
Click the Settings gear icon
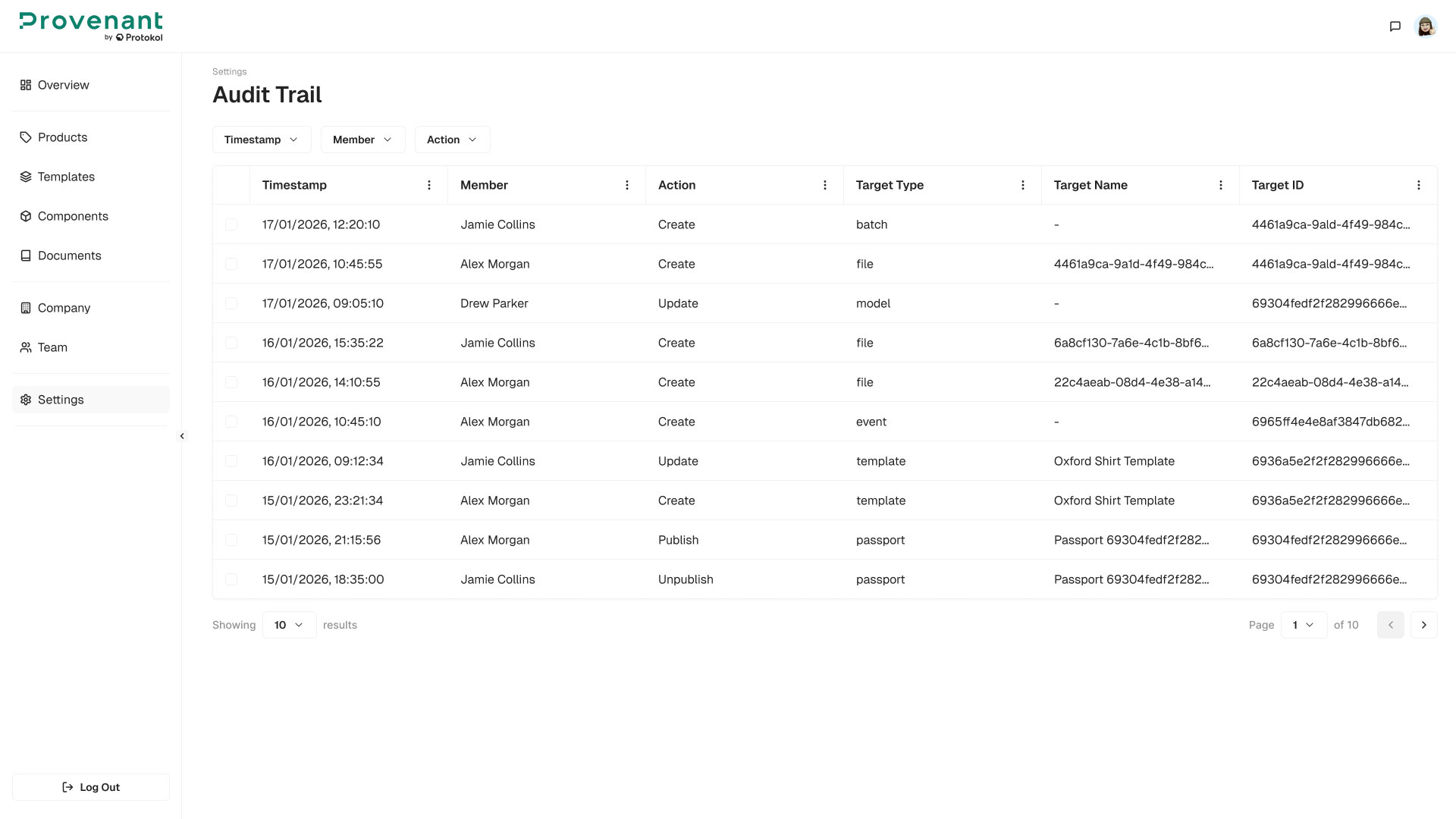pos(26,400)
